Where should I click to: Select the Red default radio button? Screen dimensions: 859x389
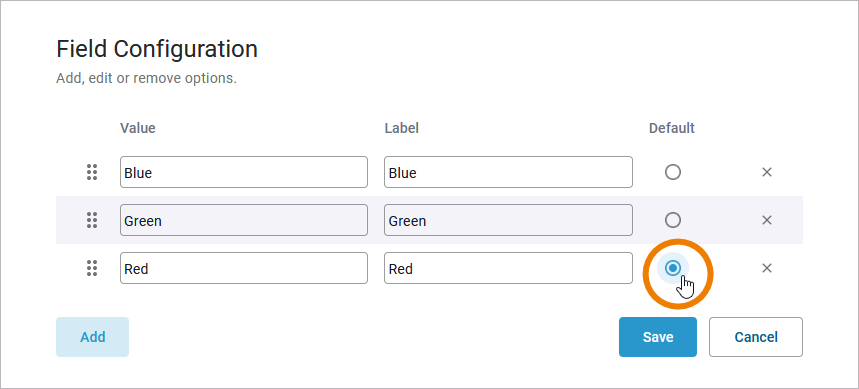point(673,268)
